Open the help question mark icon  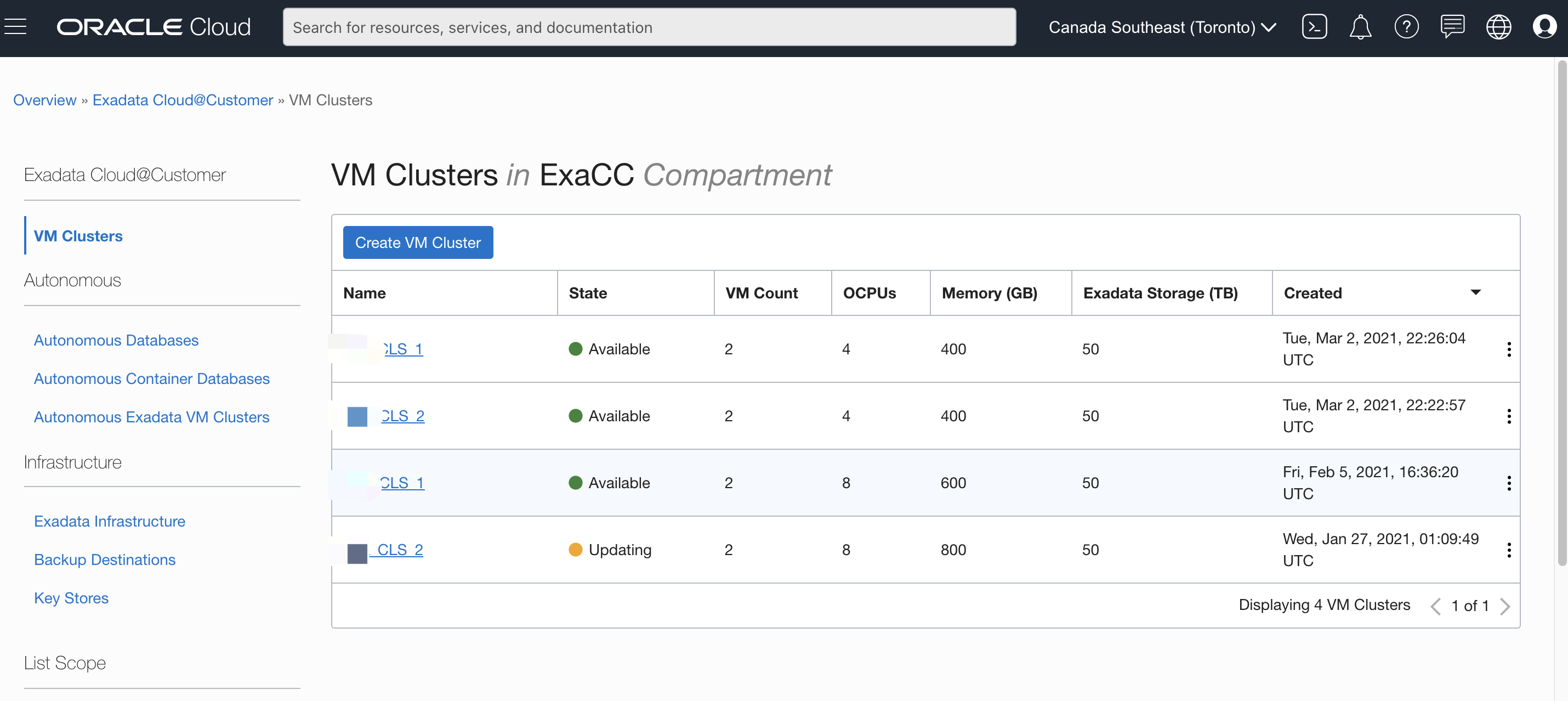1406,27
